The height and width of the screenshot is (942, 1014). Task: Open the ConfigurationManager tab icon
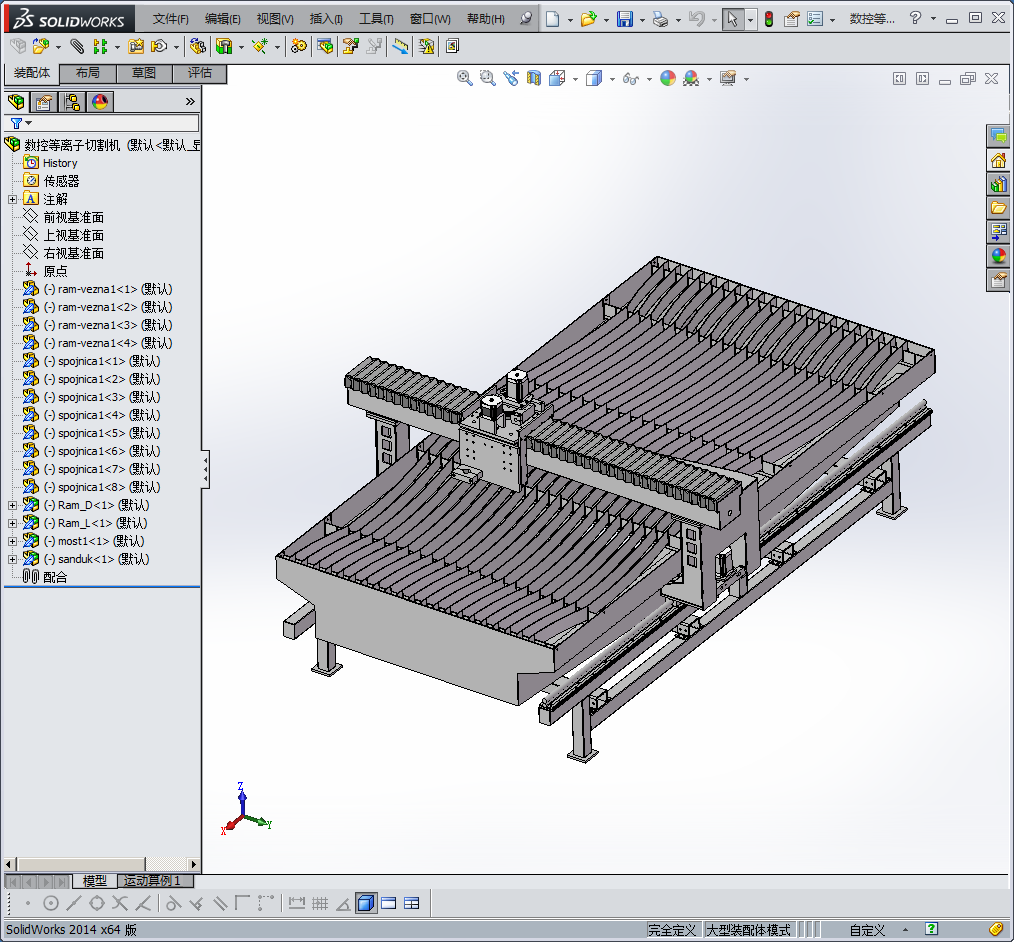tap(72, 101)
